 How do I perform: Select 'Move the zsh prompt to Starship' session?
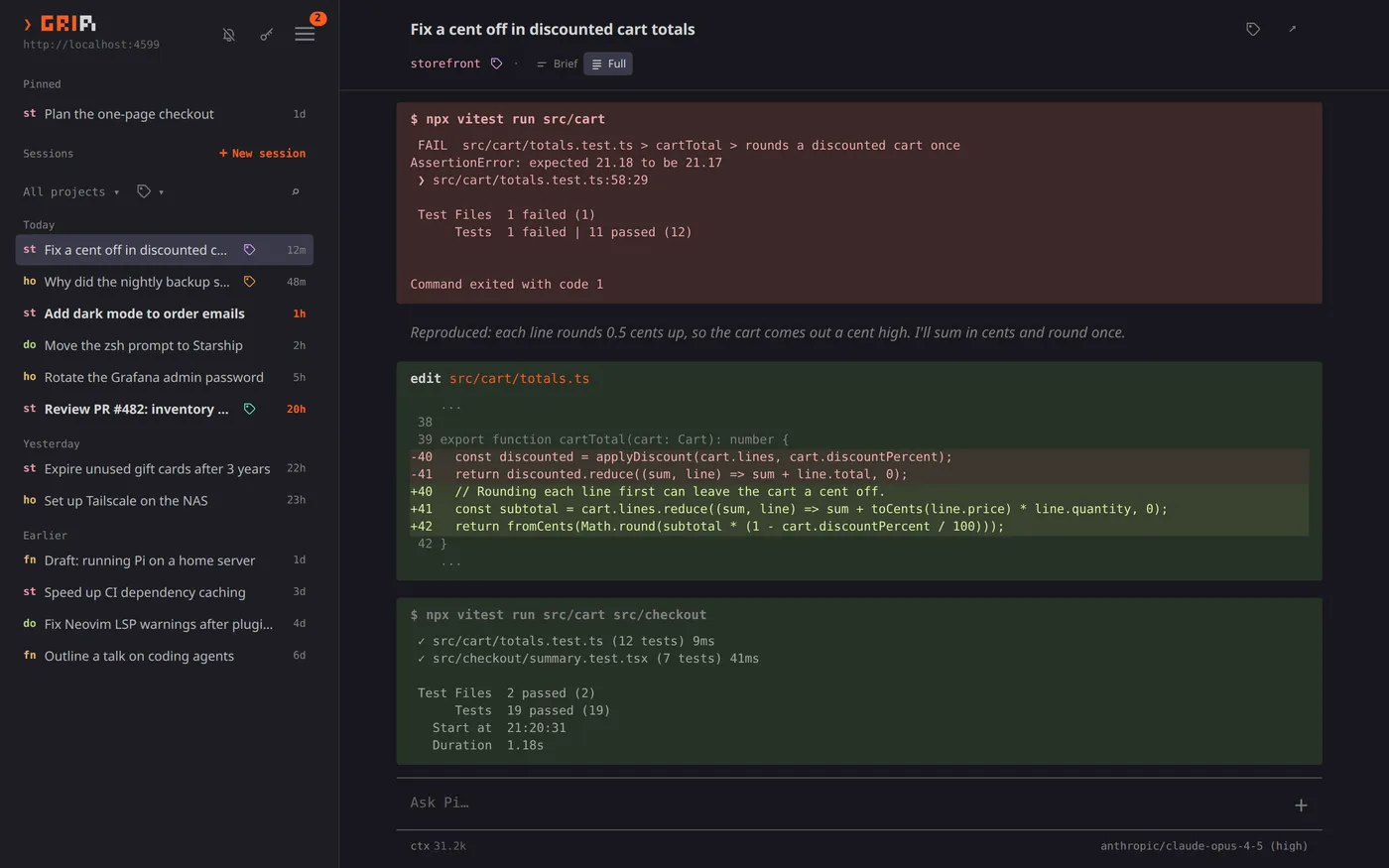pyautogui.click(x=165, y=345)
